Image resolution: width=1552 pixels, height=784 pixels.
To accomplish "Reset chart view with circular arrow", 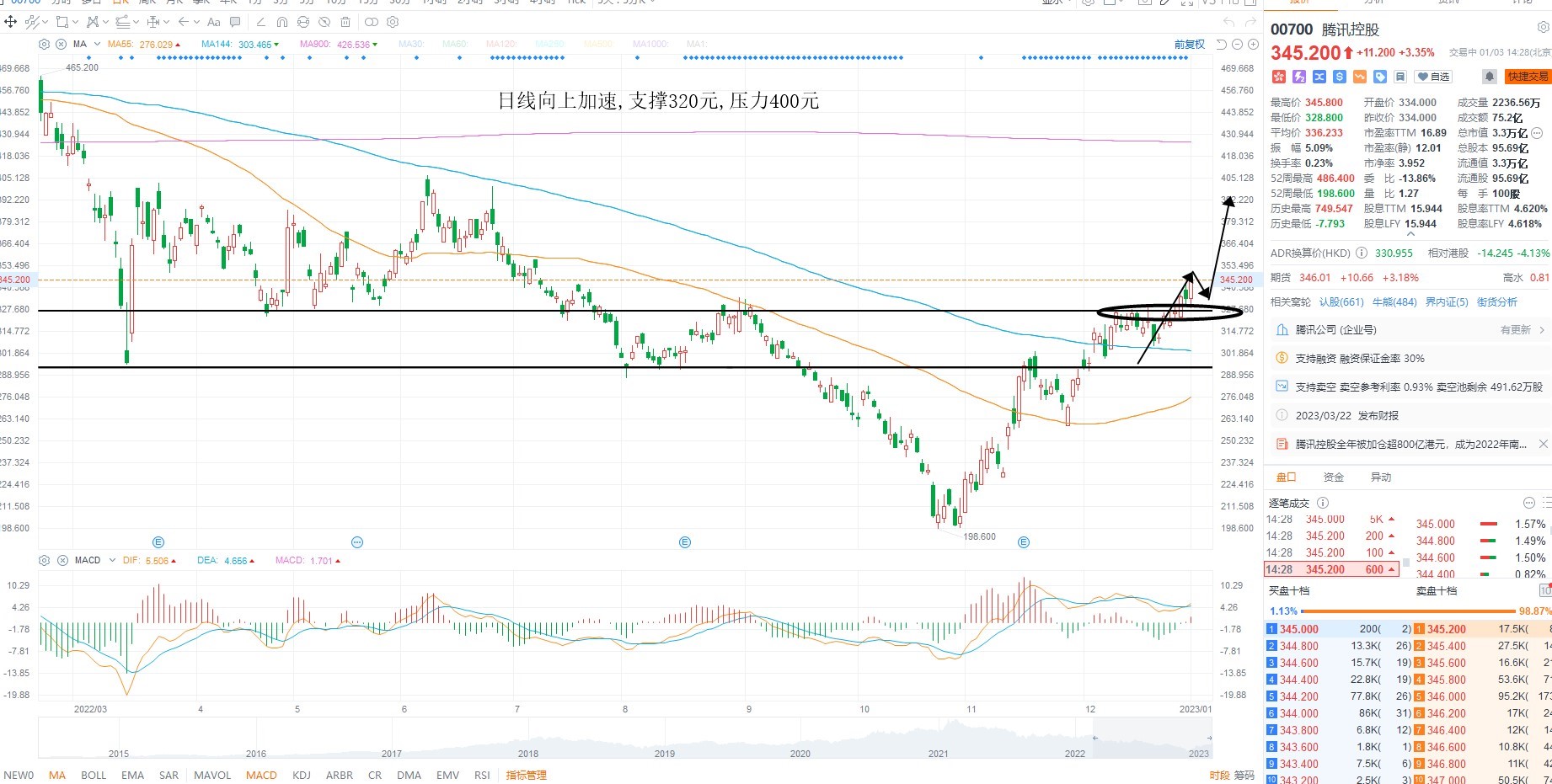I will tap(1222, 44).
